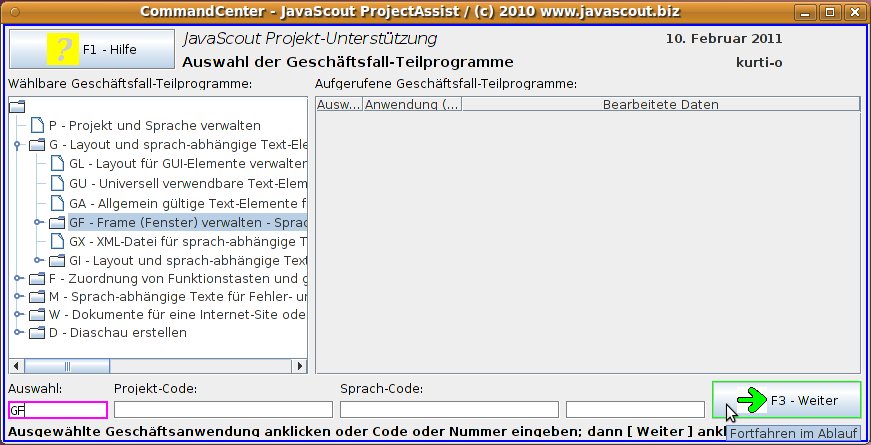Expand the GF - Frame tree node

[x=38, y=222]
